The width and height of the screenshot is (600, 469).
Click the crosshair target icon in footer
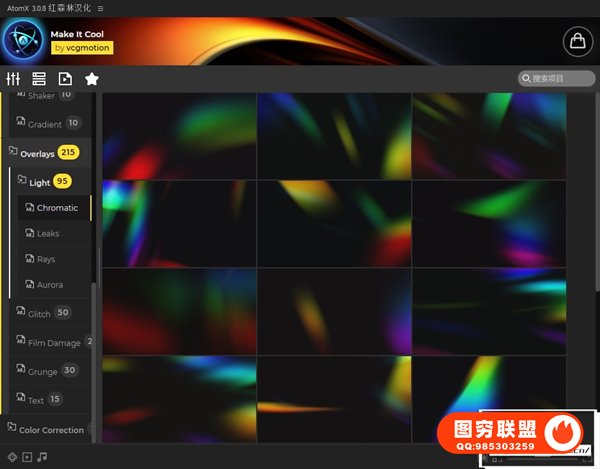click(x=13, y=457)
